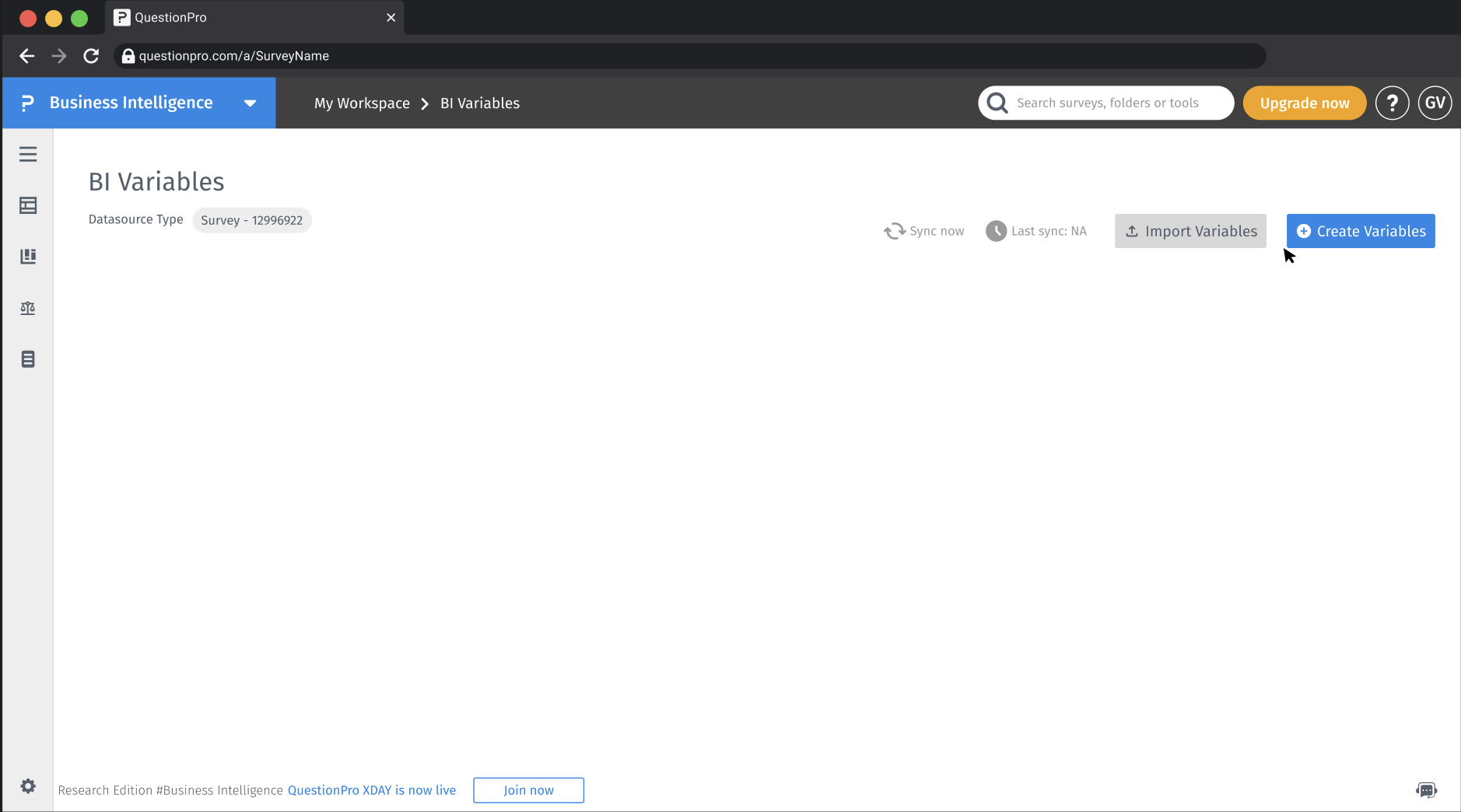
Task: Open the data document icon in the sidebar
Action: [x=28, y=359]
